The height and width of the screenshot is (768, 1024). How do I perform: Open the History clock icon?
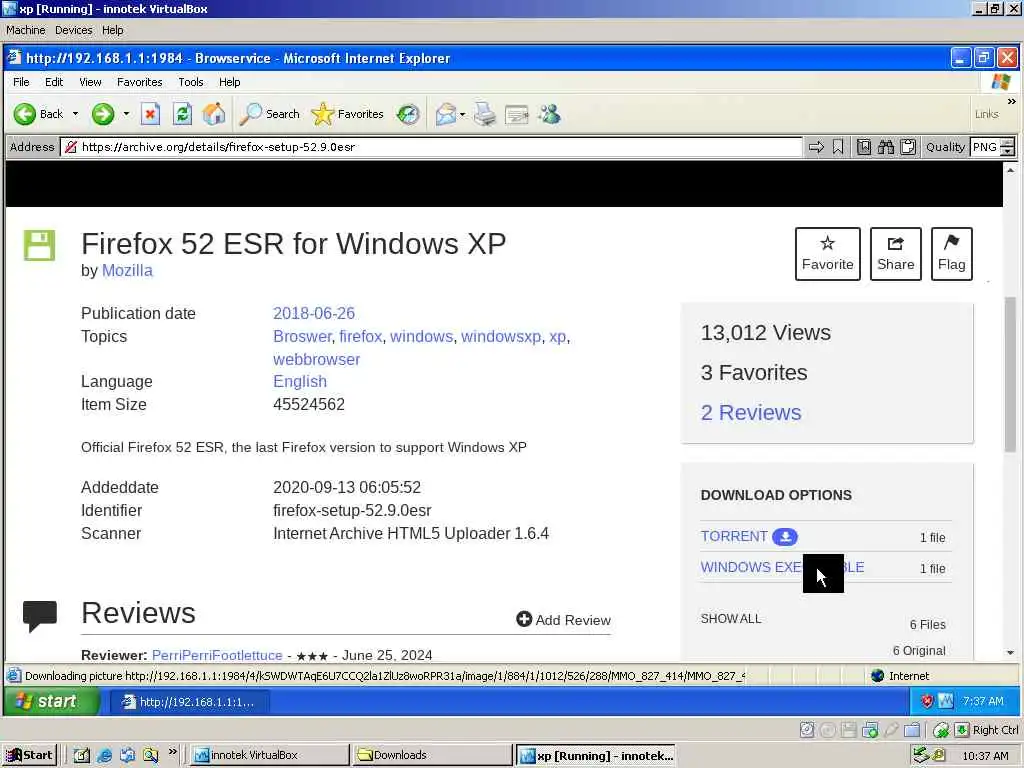tap(408, 114)
